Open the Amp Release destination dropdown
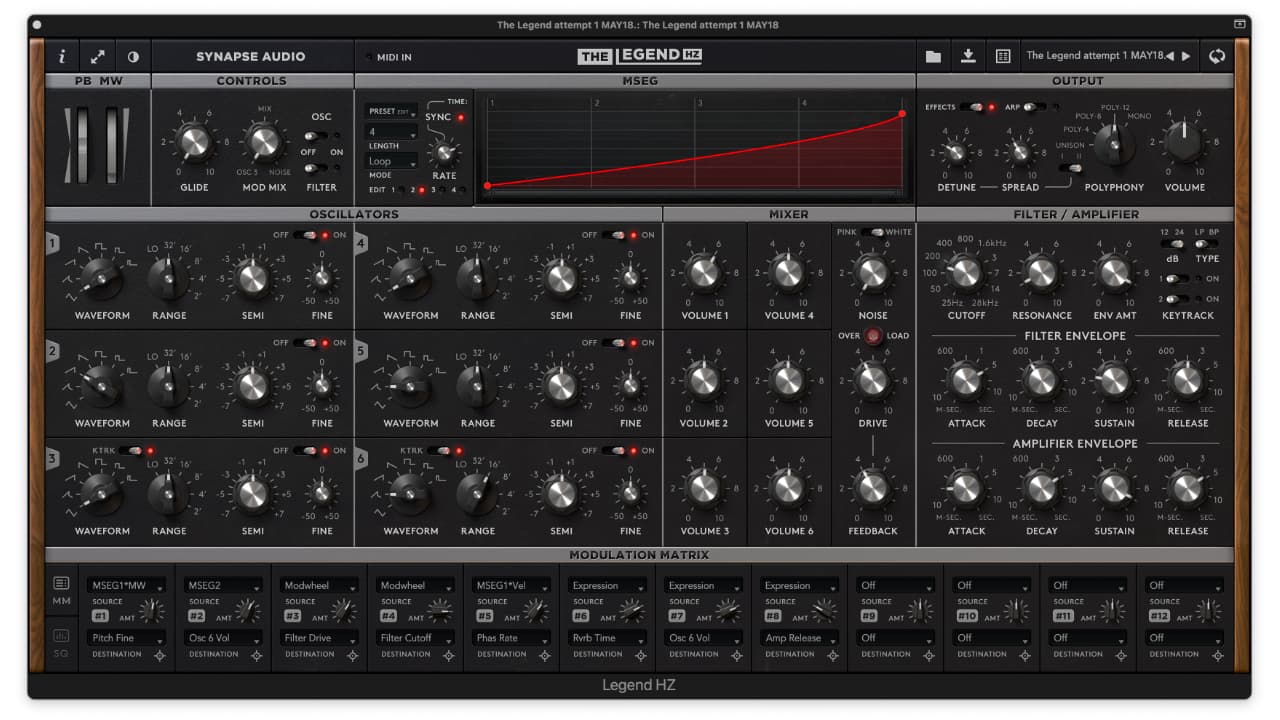The height and width of the screenshot is (720, 1280). point(798,638)
